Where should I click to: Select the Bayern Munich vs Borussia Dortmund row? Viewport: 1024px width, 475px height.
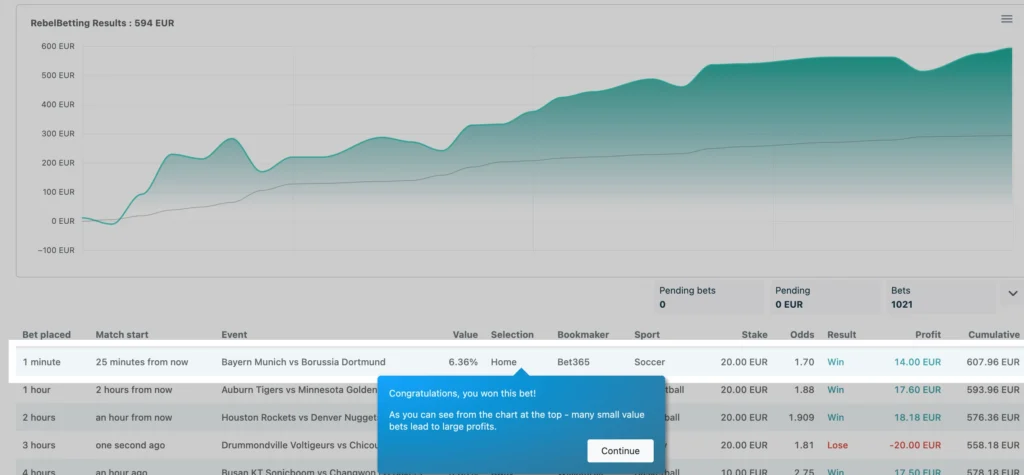click(x=516, y=362)
